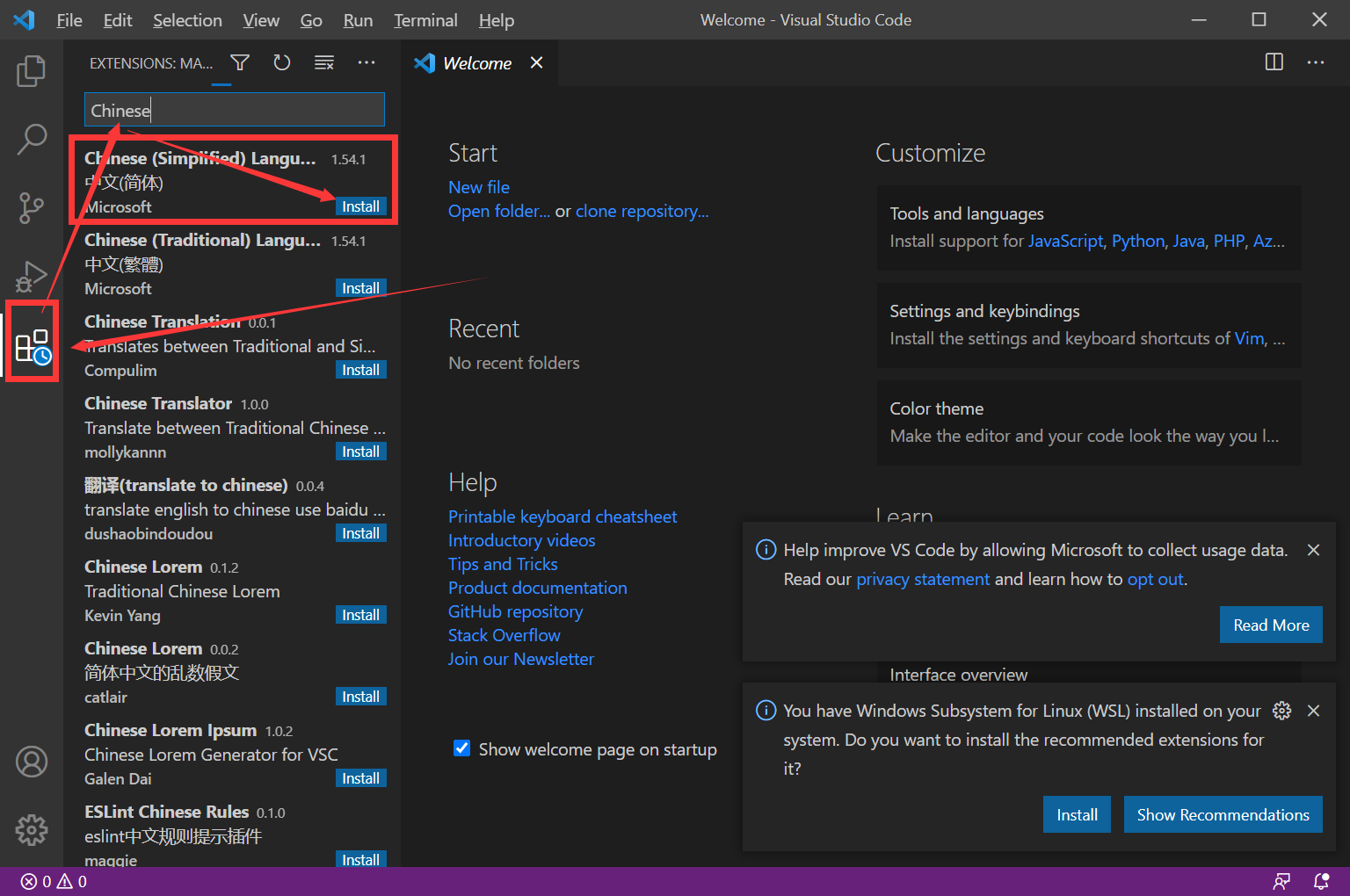This screenshot has width=1350, height=896.
Task: Click Show Recommendations button
Action: 1223,814
